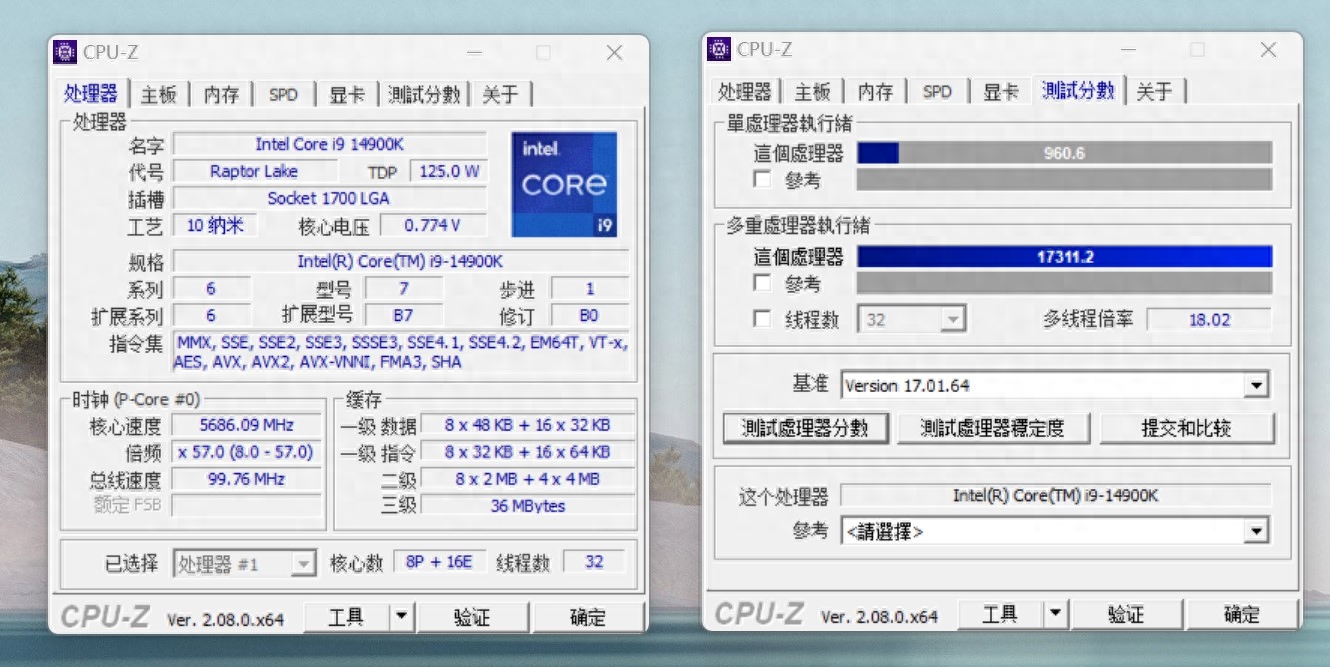
Task: Close the CPU-Z window showing the 处理器 tab
Action: 614,52
